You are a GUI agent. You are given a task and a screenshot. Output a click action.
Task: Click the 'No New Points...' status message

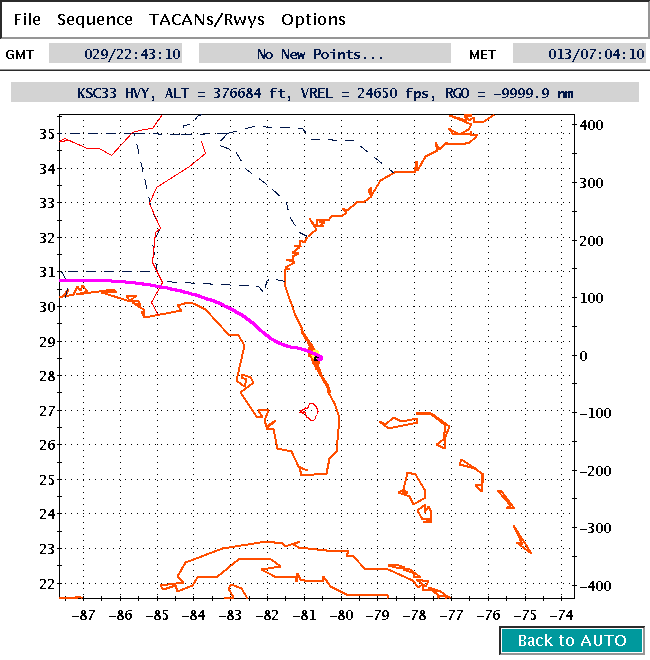[x=325, y=54]
